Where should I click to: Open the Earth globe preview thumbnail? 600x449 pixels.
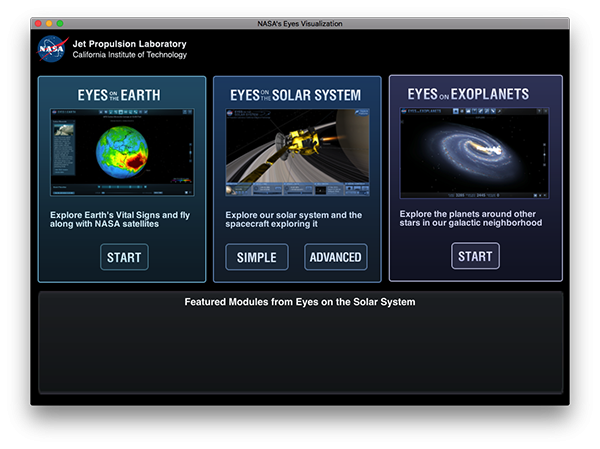[122, 152]
